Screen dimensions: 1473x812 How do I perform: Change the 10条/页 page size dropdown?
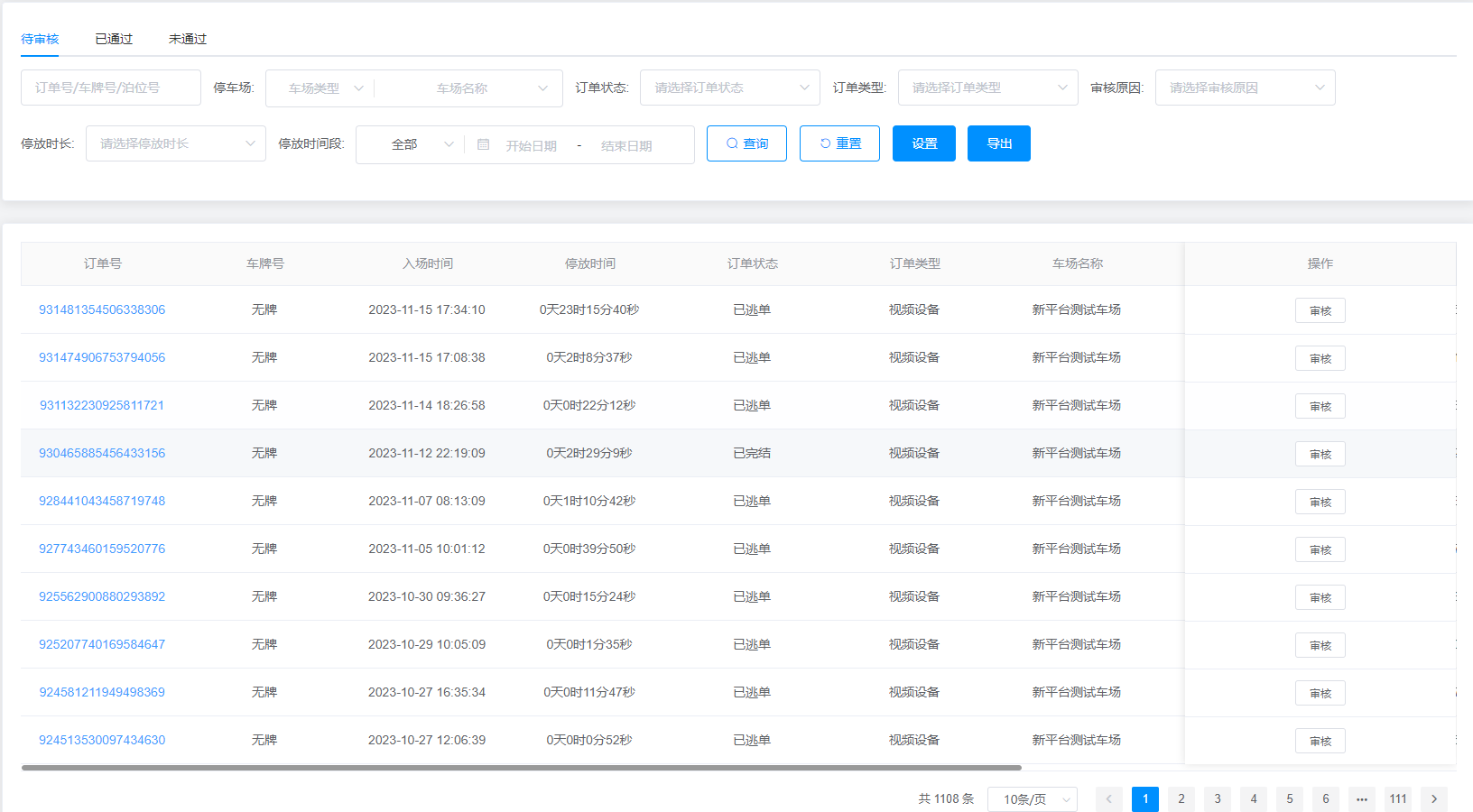[1033, 799]
